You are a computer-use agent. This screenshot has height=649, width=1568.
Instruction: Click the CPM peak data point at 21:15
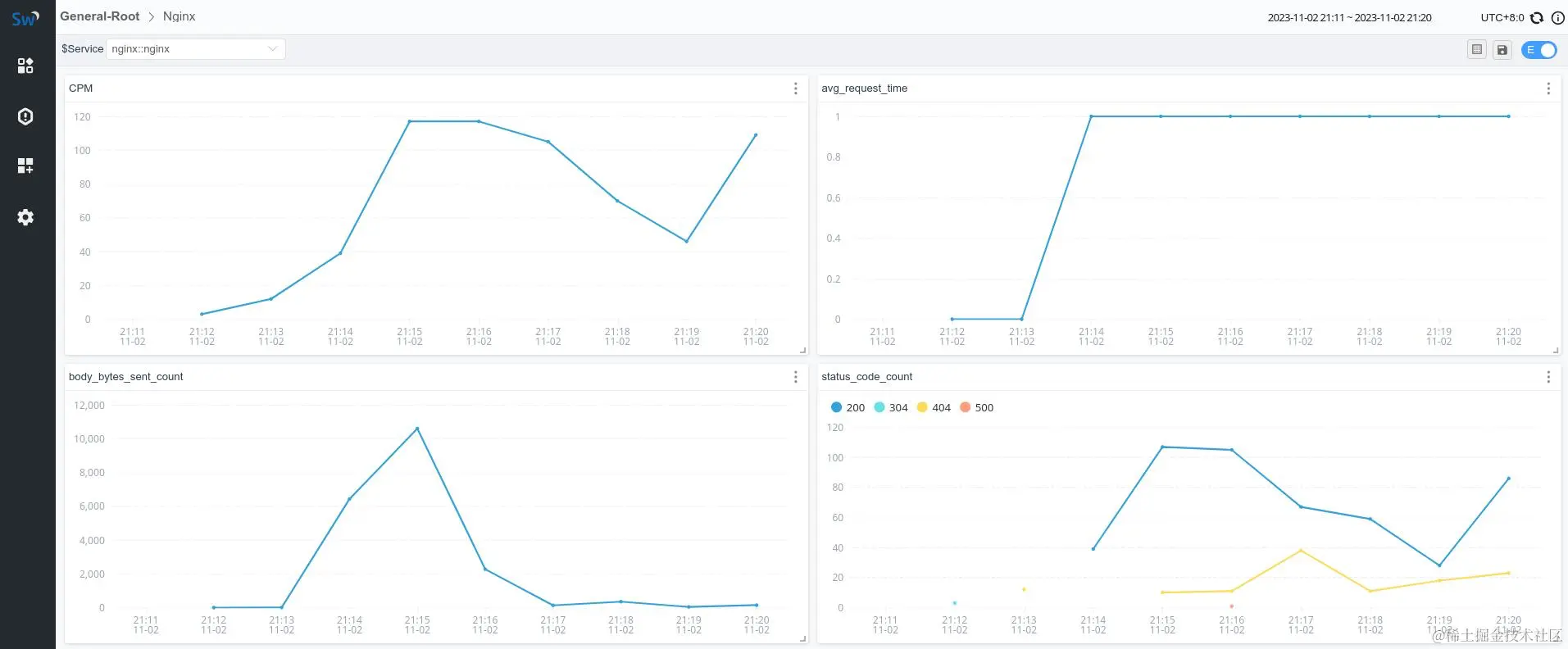point(410,121)
